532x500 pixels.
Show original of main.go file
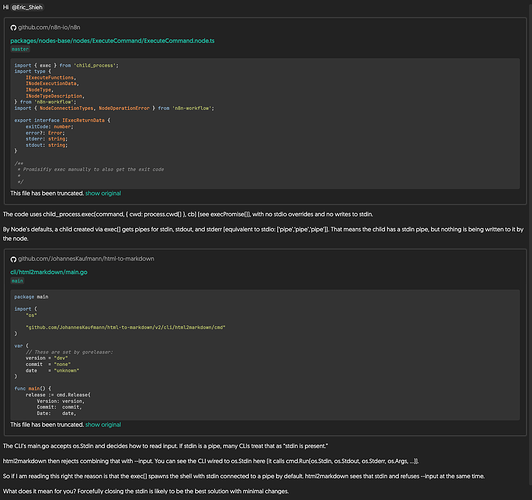[103, 425]
